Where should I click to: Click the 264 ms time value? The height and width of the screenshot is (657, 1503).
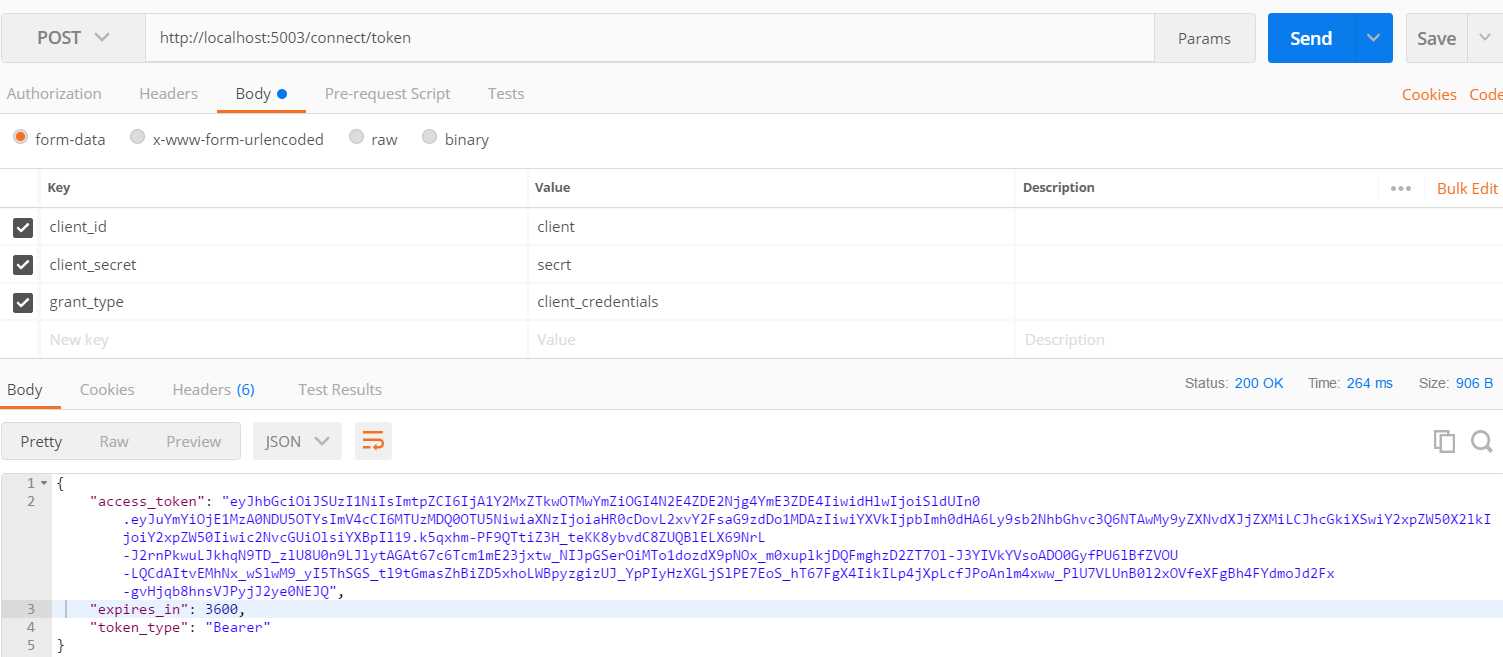(1370, 383)
